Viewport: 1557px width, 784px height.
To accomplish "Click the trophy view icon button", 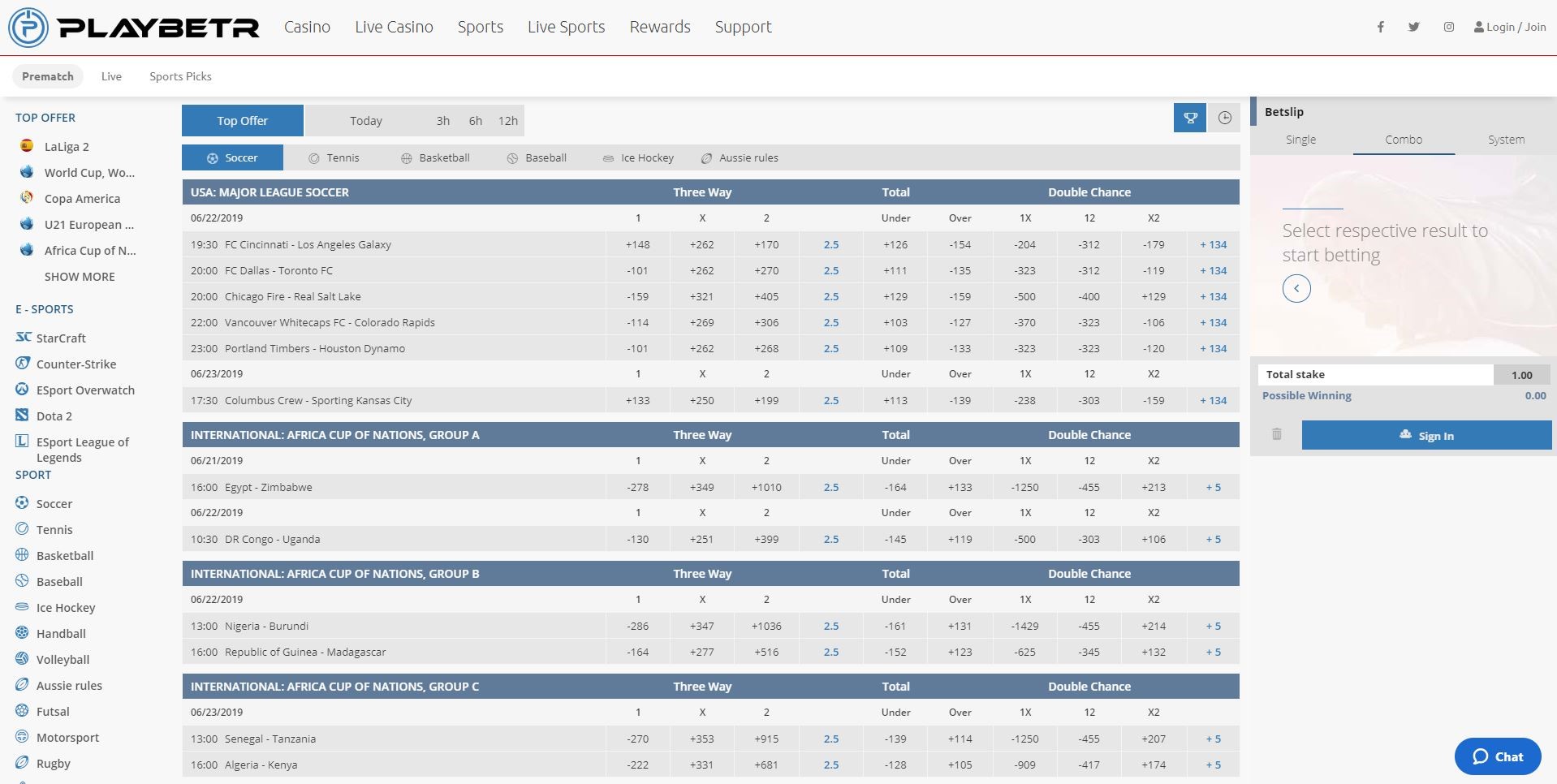I will (x=1190, y=118).
